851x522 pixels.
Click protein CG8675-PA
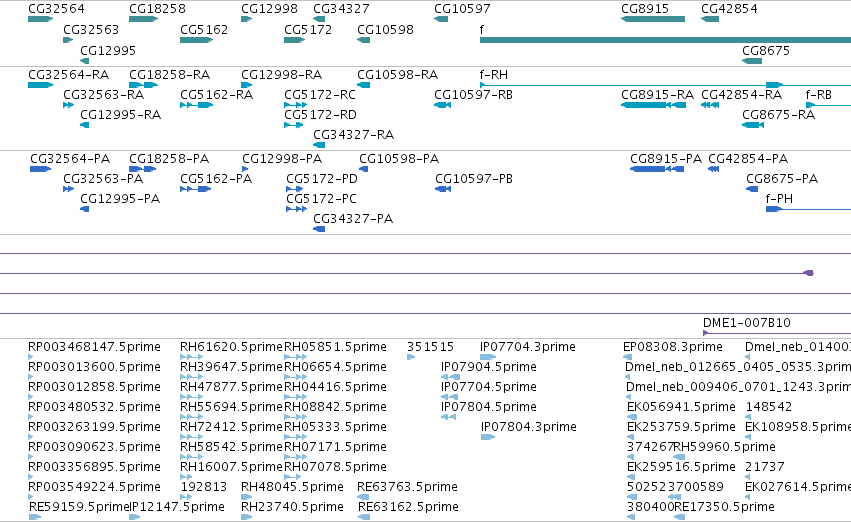(782, 179)
